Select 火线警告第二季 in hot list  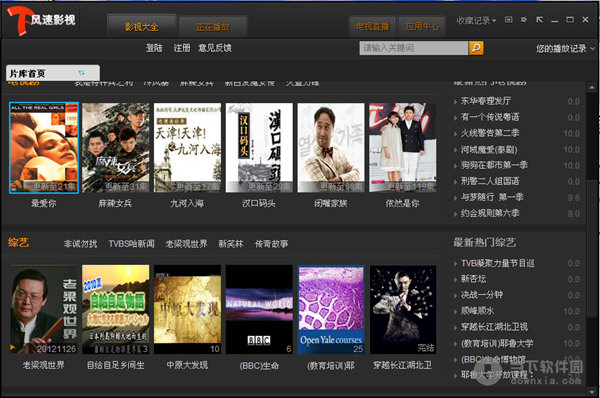[x=490, y=133]
